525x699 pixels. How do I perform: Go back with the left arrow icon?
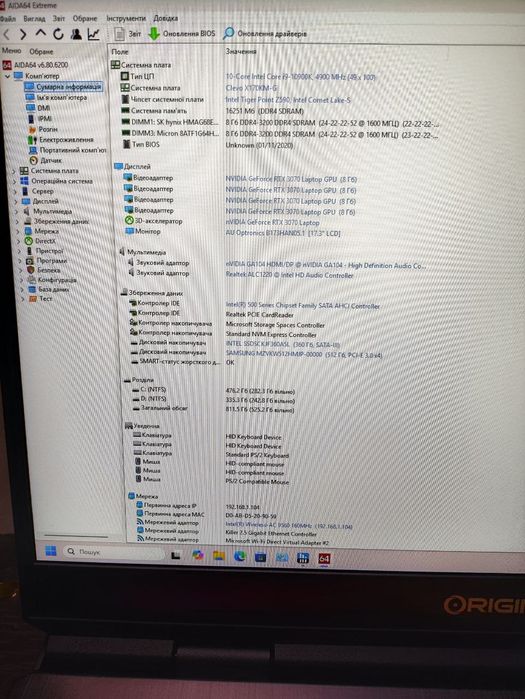[7, 34]
